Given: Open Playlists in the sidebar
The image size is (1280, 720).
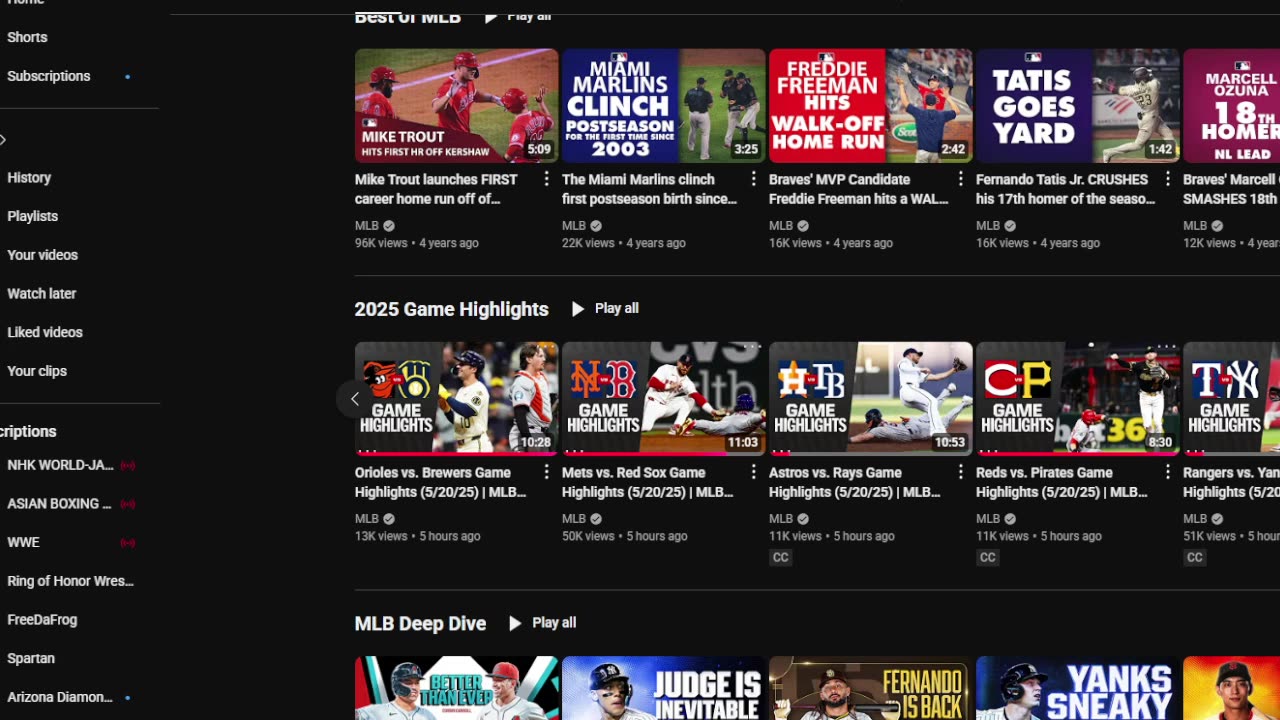Looking at the screenshot, I should pos(33,216).
